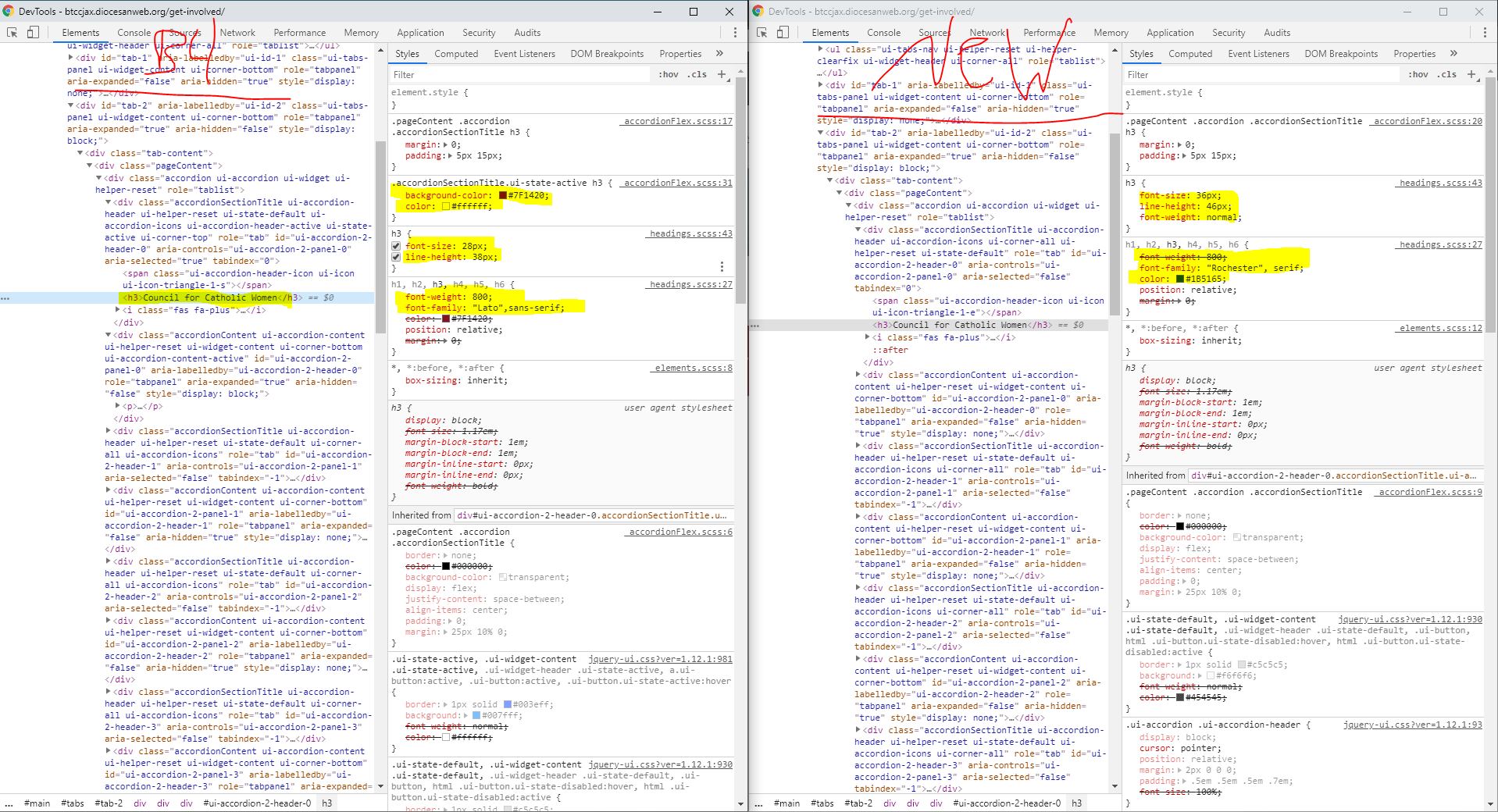
Task: Collapse the tab-content div in right DOM tree
Action: pyautogui.click(x=830, y=181)
